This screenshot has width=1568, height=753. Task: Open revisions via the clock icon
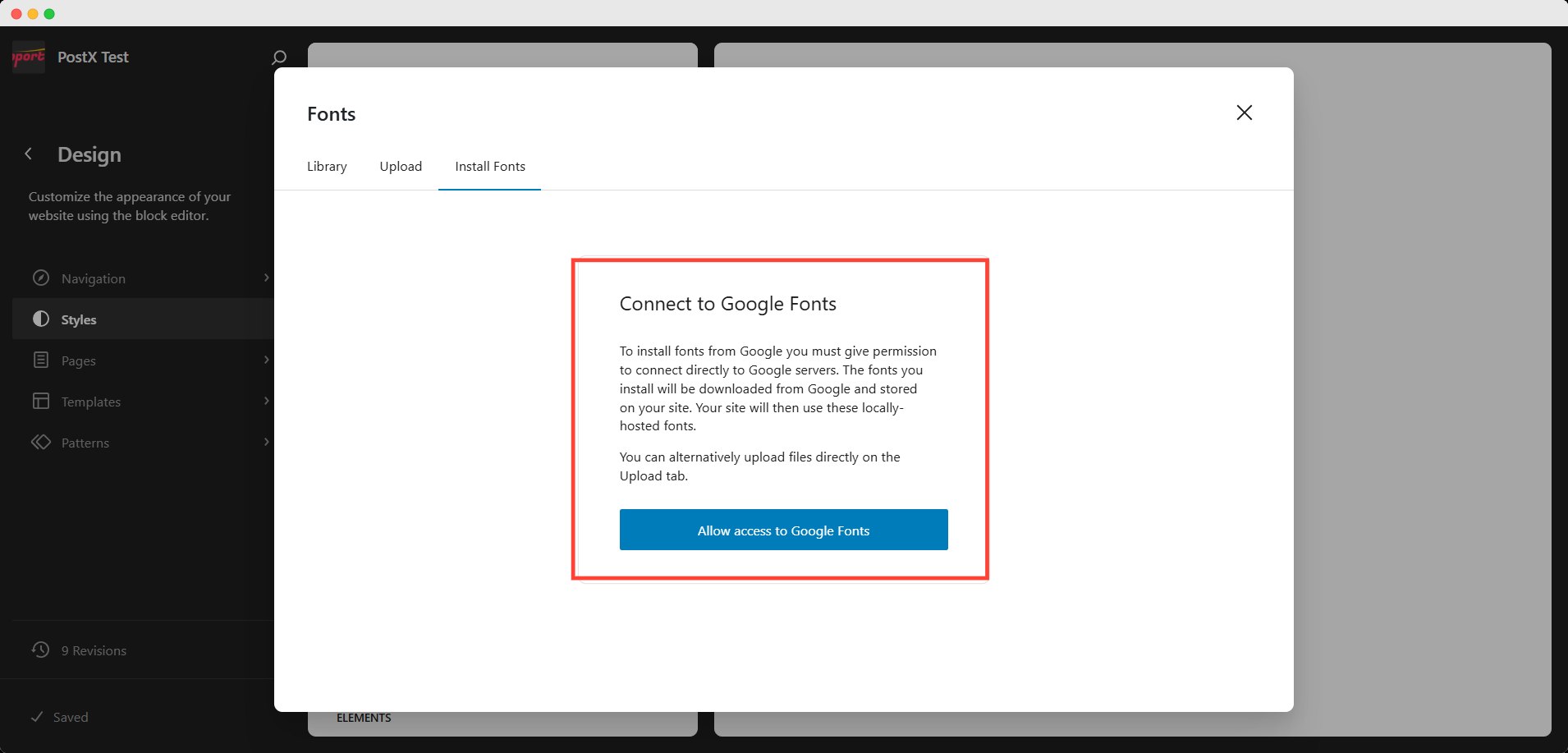tap(40, 650)
